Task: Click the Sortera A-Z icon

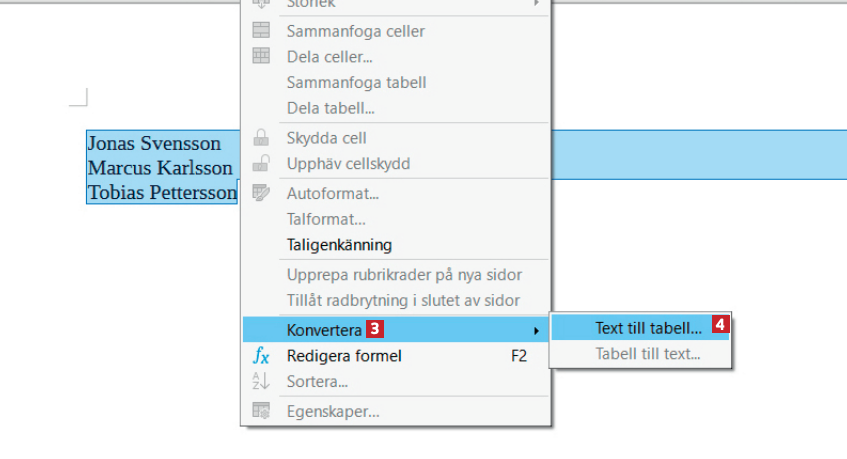Action: coord(261,381)
